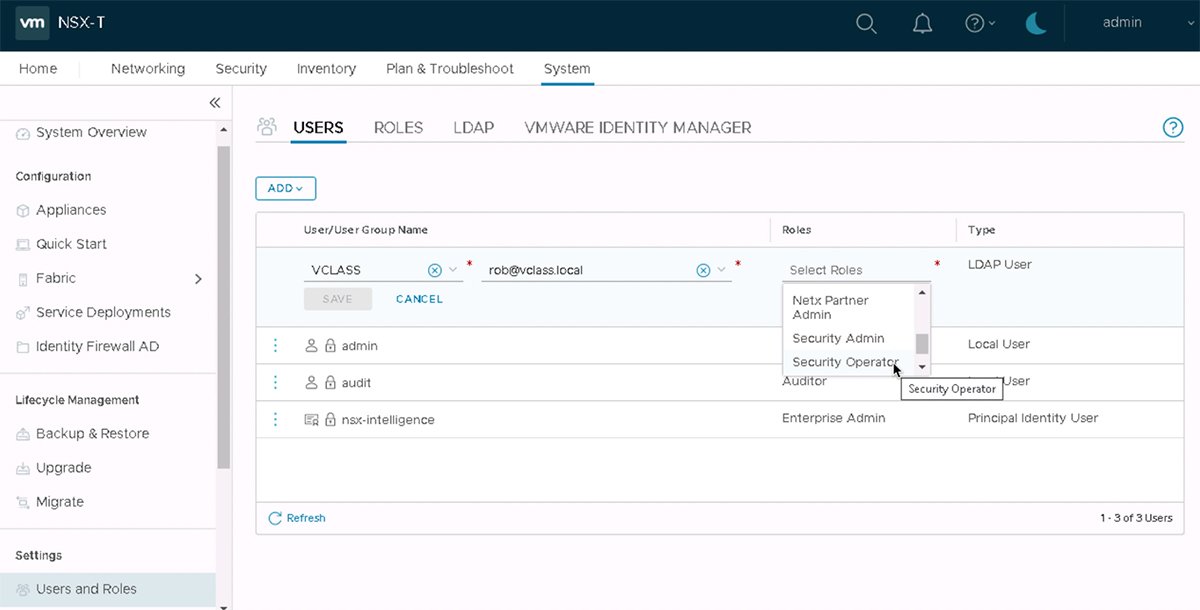Choose Security Operator from roles list

click(845, 362)
